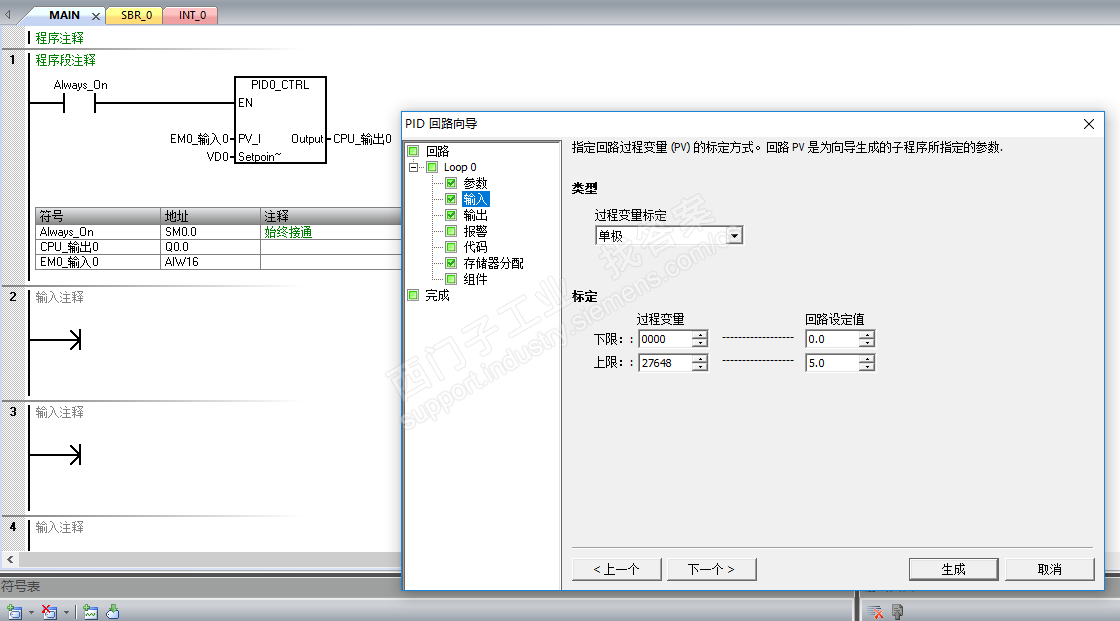Select 代码 in the wizard tree

475,247
